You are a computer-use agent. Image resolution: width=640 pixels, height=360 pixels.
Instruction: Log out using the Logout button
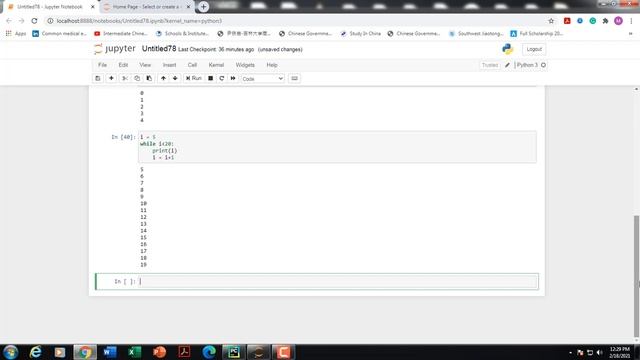coord(534,49)
